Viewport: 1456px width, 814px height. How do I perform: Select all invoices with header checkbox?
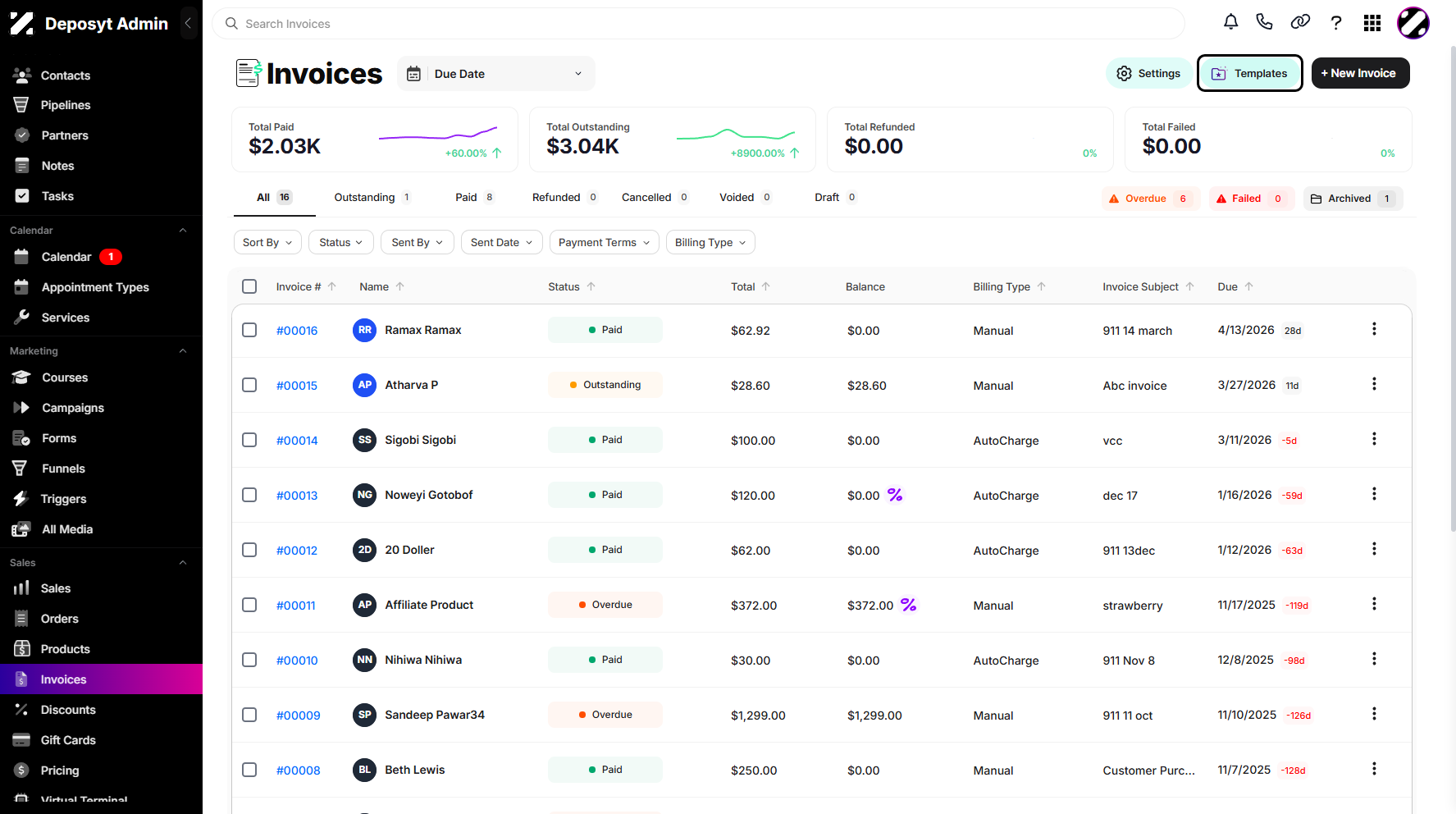tap(249, 286)
